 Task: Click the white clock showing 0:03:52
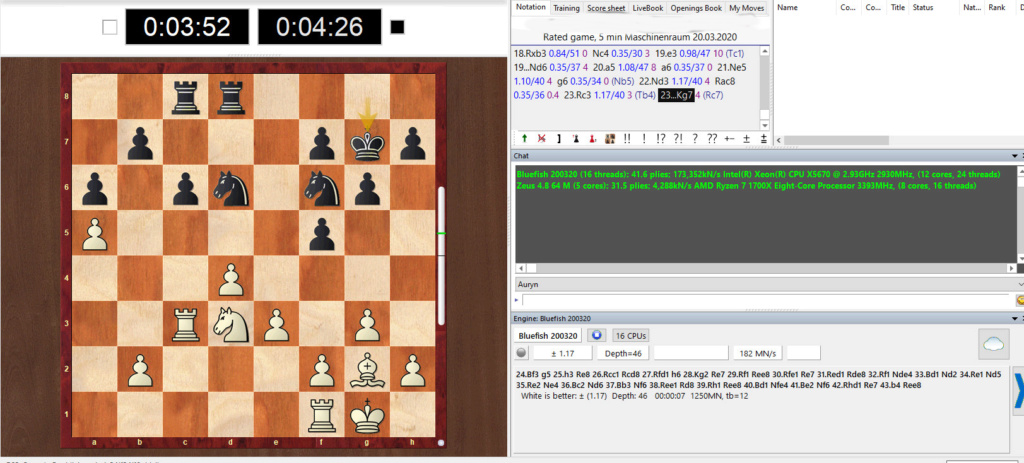187,27
